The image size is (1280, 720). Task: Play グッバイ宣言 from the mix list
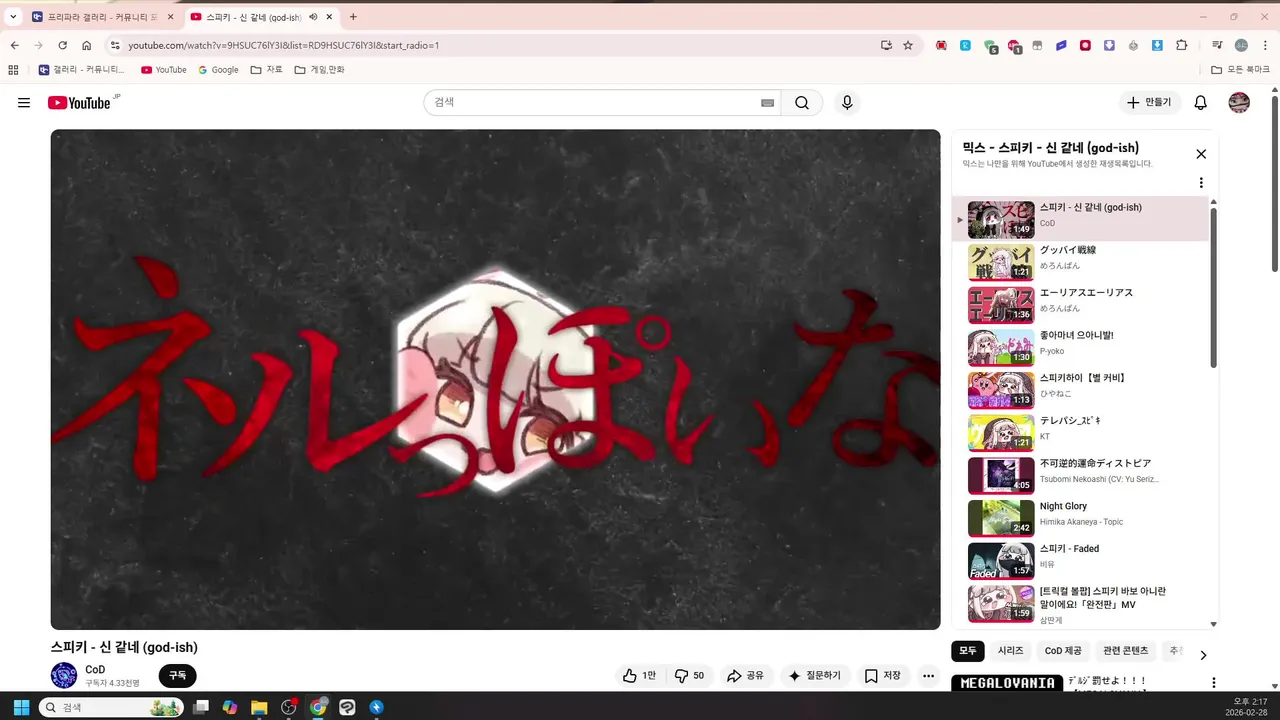tap(1080, 261)
